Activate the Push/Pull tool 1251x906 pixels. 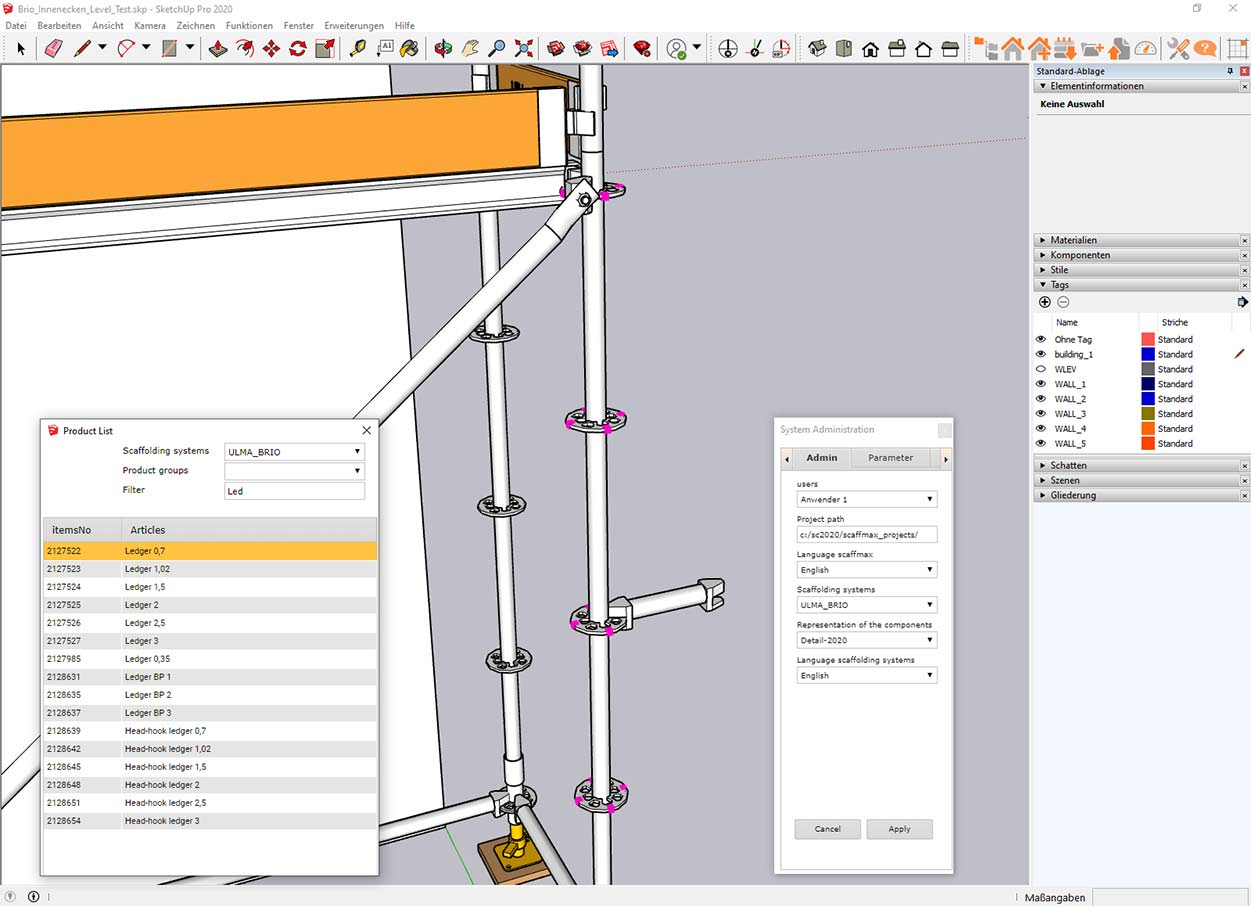tap(218, 48)
